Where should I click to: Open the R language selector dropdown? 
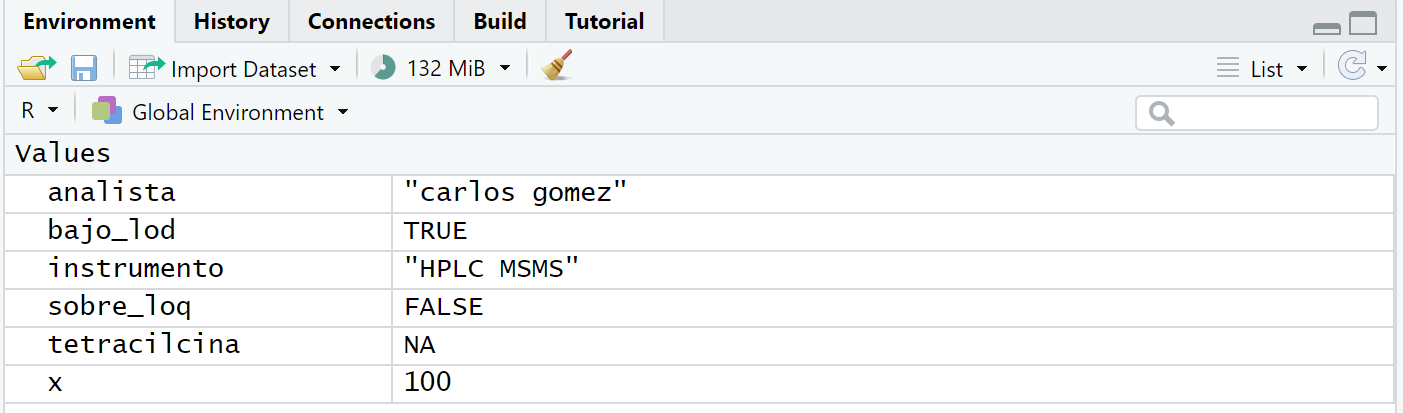tap(40, 111)
